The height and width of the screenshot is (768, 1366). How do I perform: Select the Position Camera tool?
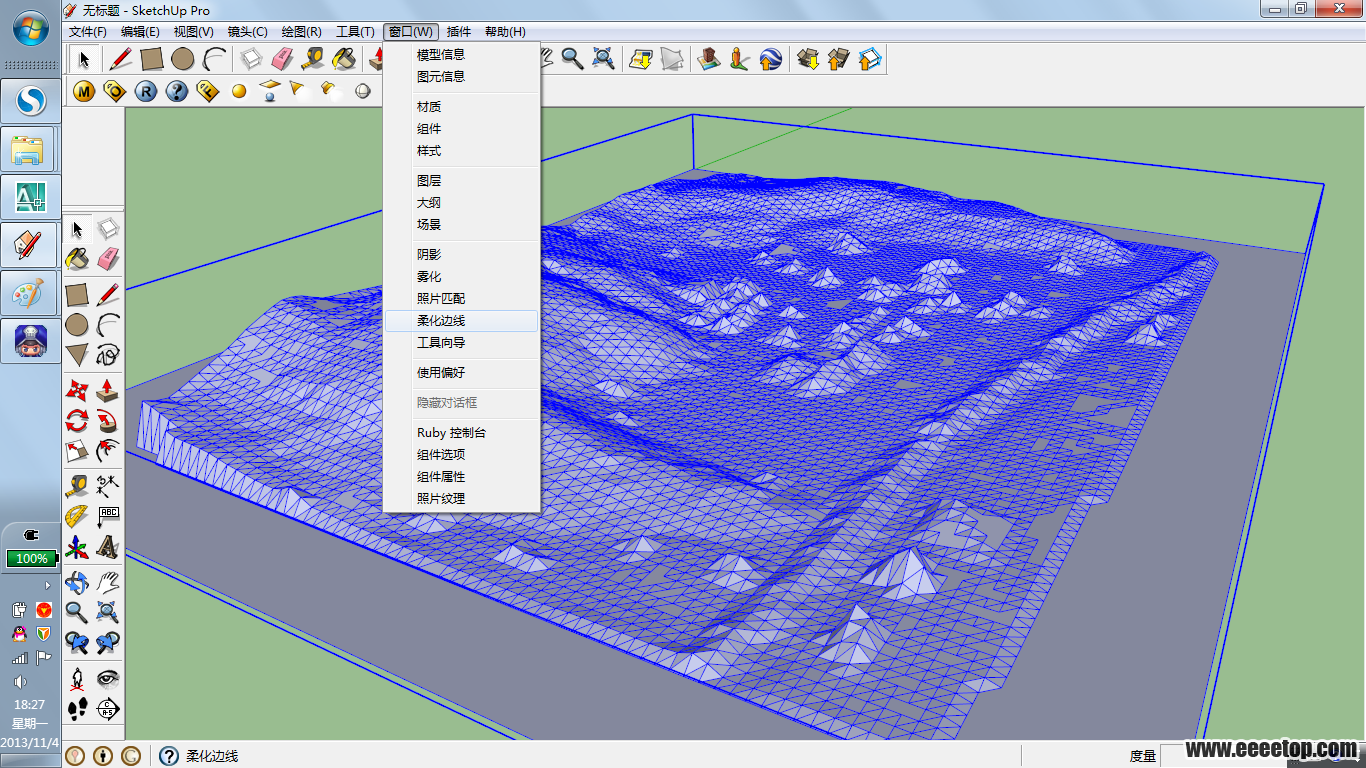pyautogui.click(x=77, y=679)
